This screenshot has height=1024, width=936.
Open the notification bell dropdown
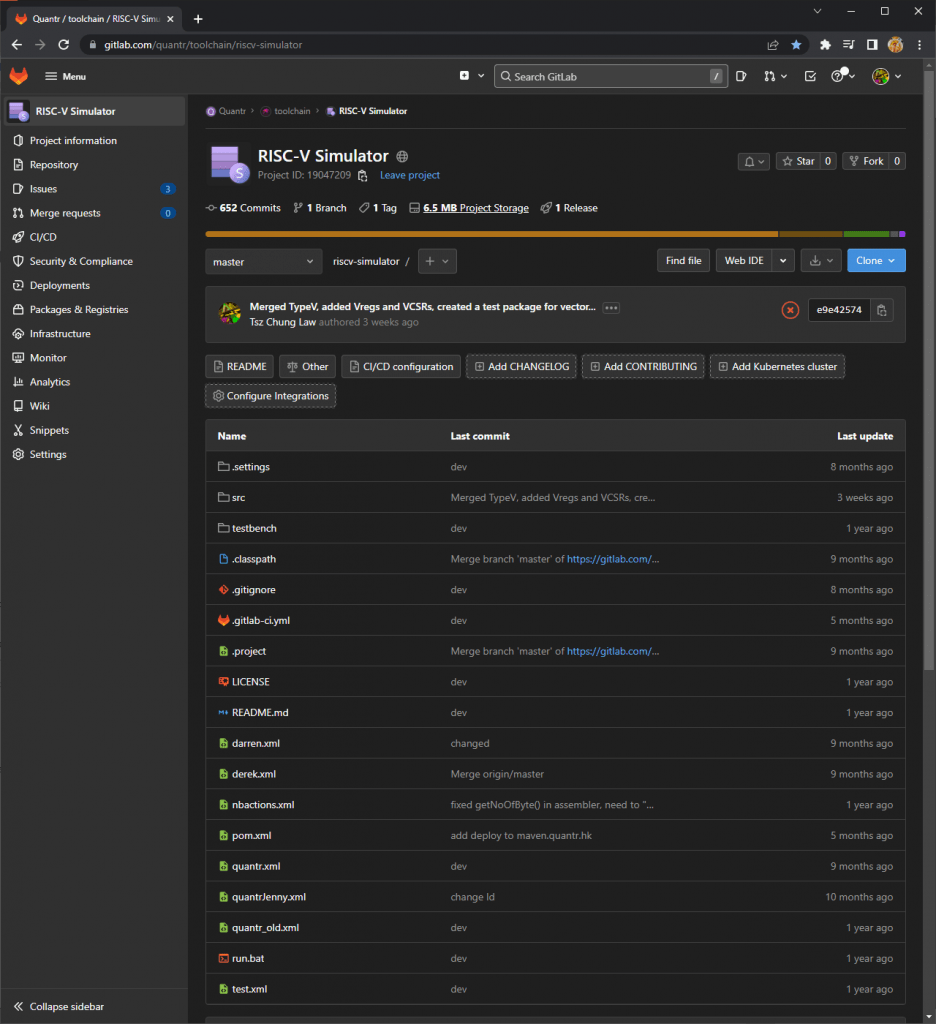(753, 161)
